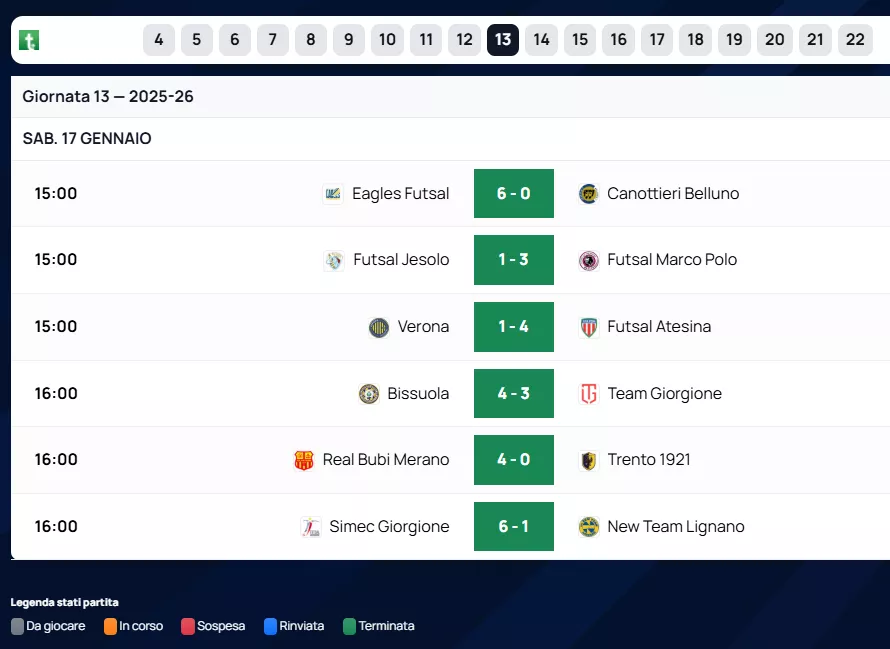Click the Real Bubi Merano crest
890x649 pixels.
[304, 460]
